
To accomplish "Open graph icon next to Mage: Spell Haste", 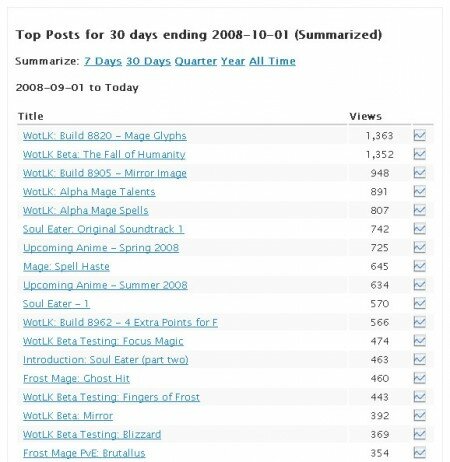I will pyautogui.click(x=420, y=266).
